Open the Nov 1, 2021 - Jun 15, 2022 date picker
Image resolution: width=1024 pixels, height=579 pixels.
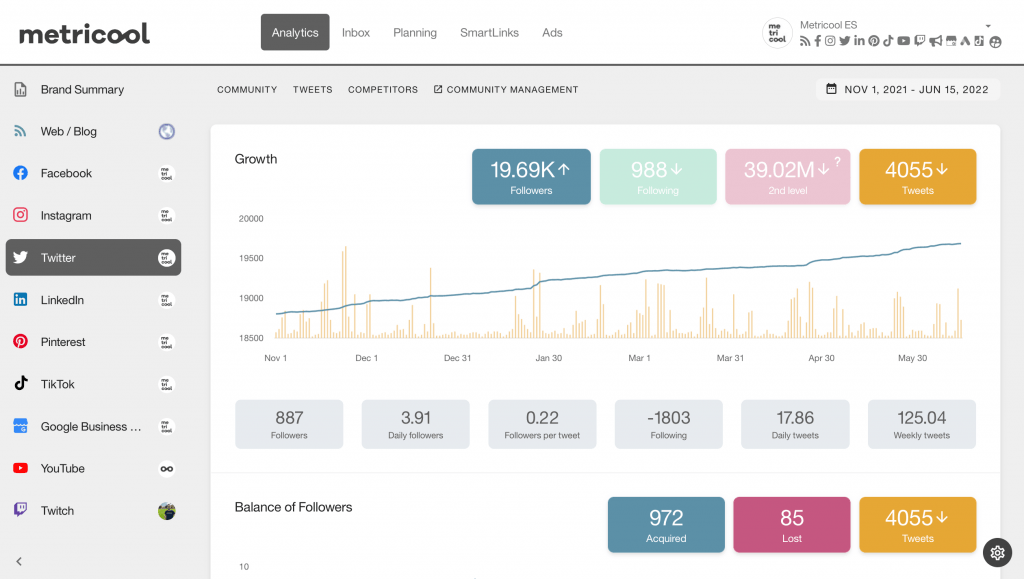(908, 89)
